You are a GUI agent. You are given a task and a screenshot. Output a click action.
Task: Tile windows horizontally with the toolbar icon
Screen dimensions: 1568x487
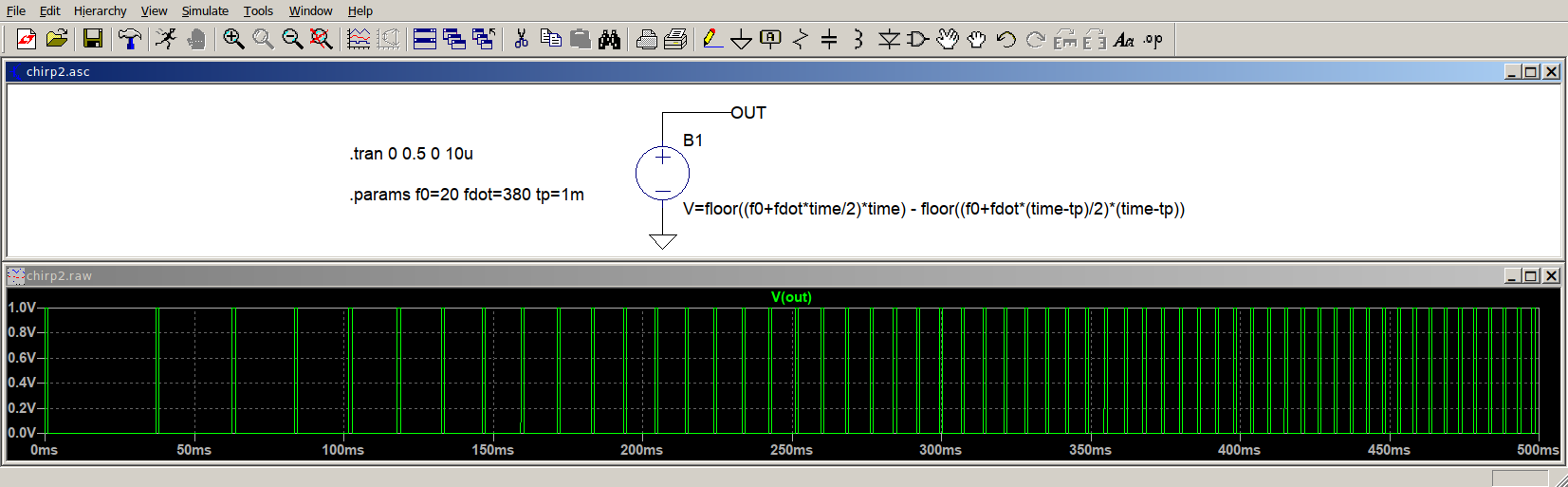point(425,39)
